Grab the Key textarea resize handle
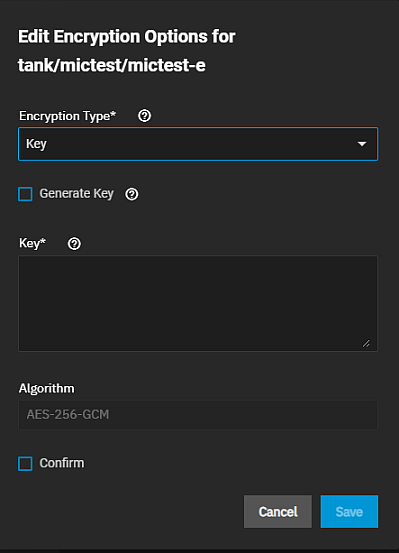The image size is (399, 553). tap(366, 343)
